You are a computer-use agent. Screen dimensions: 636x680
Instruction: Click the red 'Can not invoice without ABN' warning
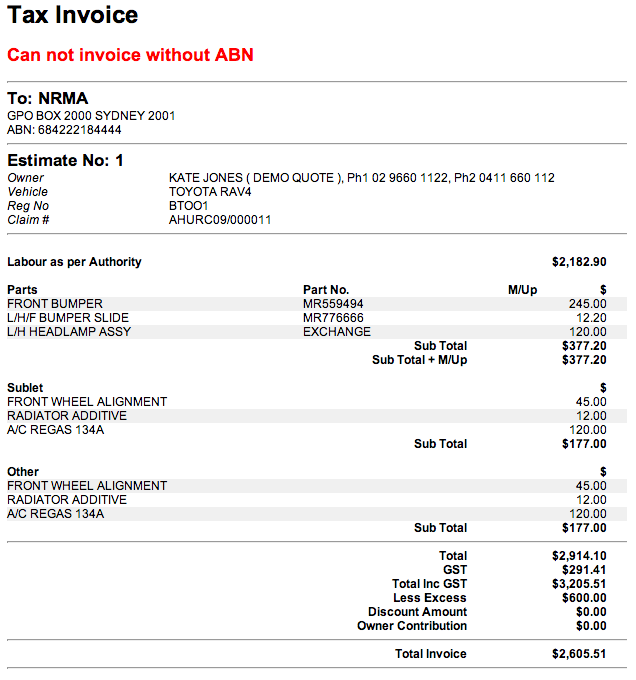tap(130, 55)
